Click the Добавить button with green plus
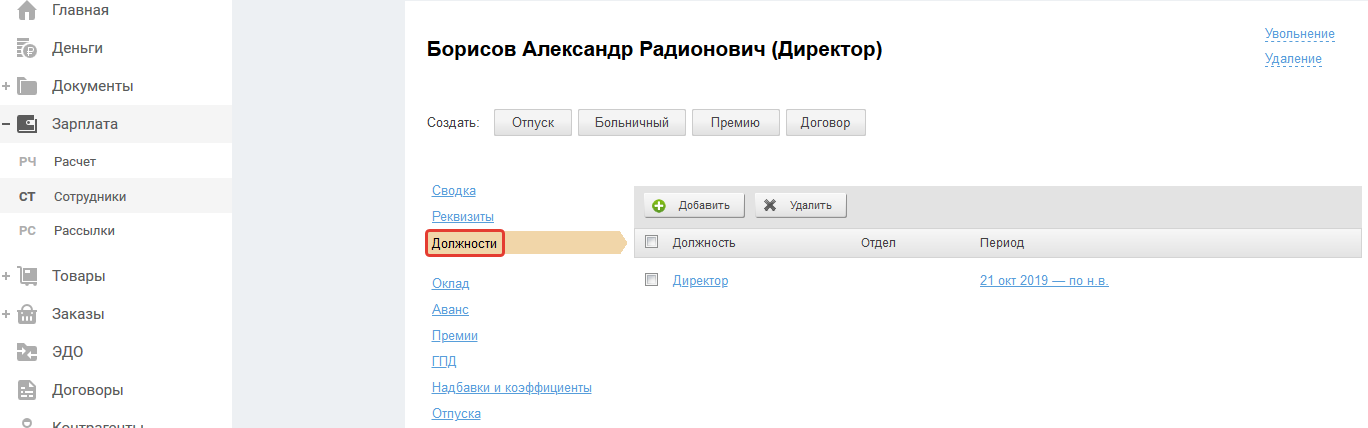 point(694,205)
